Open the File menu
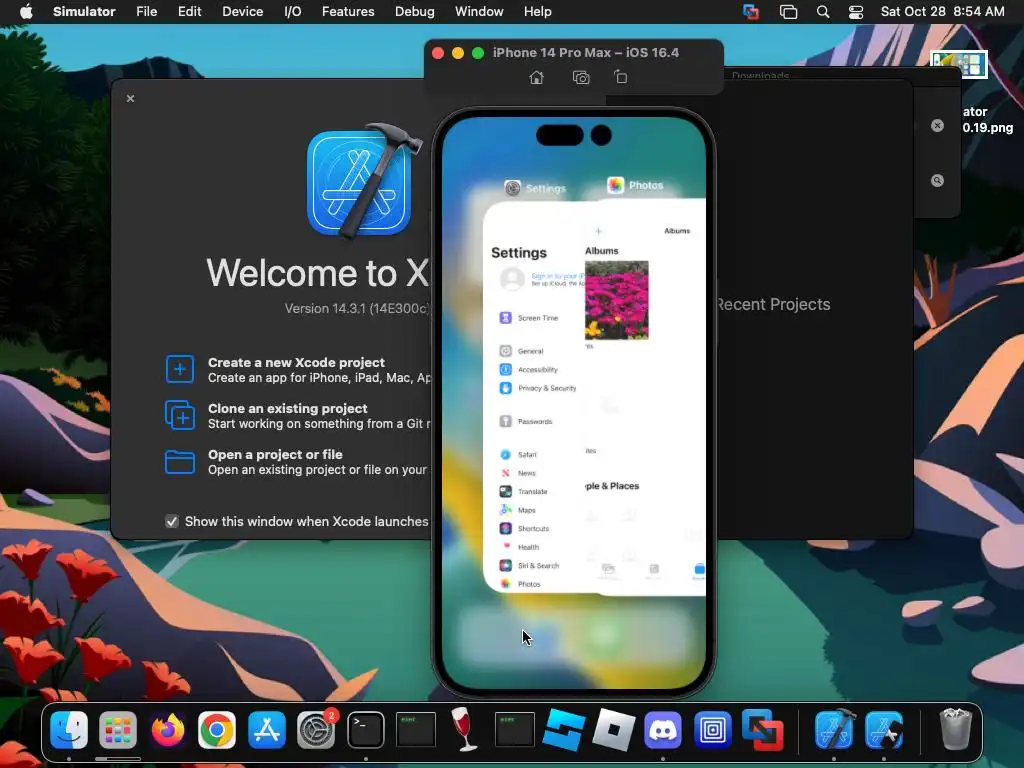The width and height of the screenshot is (1024, 768). pos(146,12)
